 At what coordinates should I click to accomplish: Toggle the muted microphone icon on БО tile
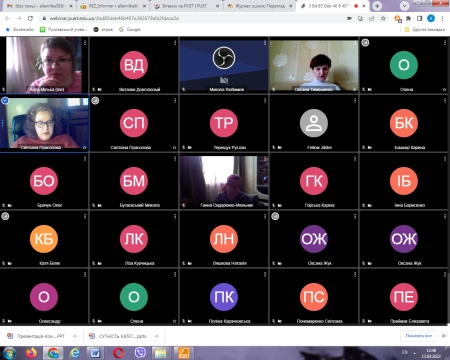(x=4, y=205)
